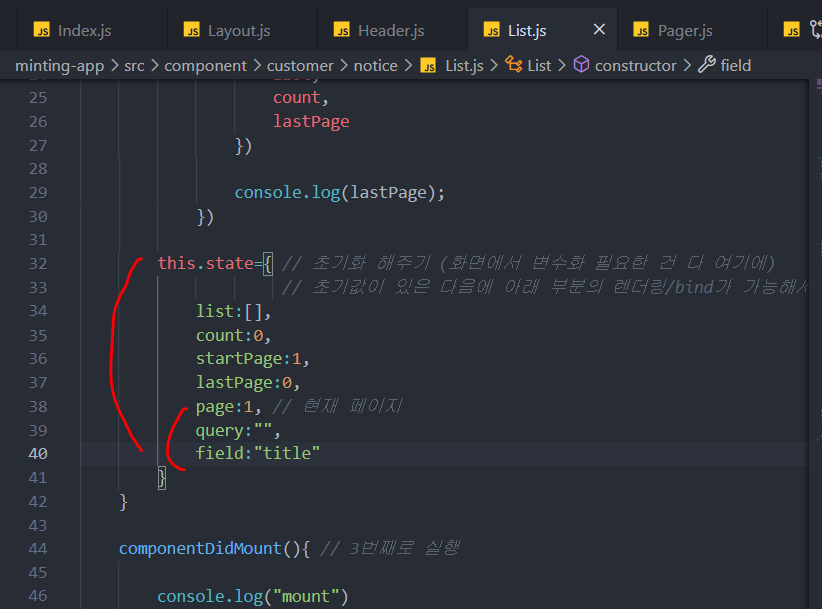822x609 pixels.
Task: Click the JS icon on List.js tab
Action: (x=492, y=30)
